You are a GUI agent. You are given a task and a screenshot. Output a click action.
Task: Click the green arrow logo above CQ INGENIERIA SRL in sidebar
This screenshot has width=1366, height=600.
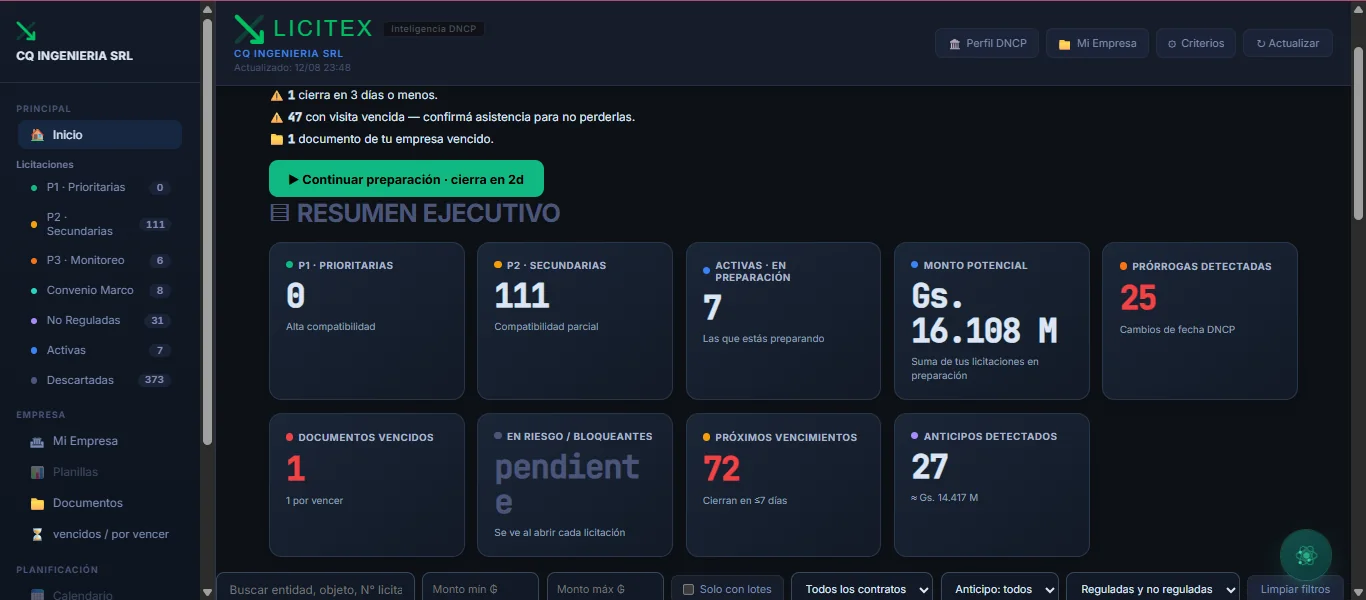26,31
